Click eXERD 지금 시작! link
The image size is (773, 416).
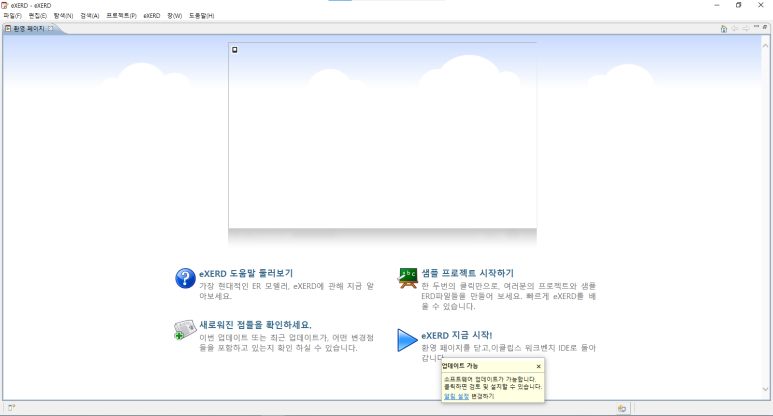(457, 335)
